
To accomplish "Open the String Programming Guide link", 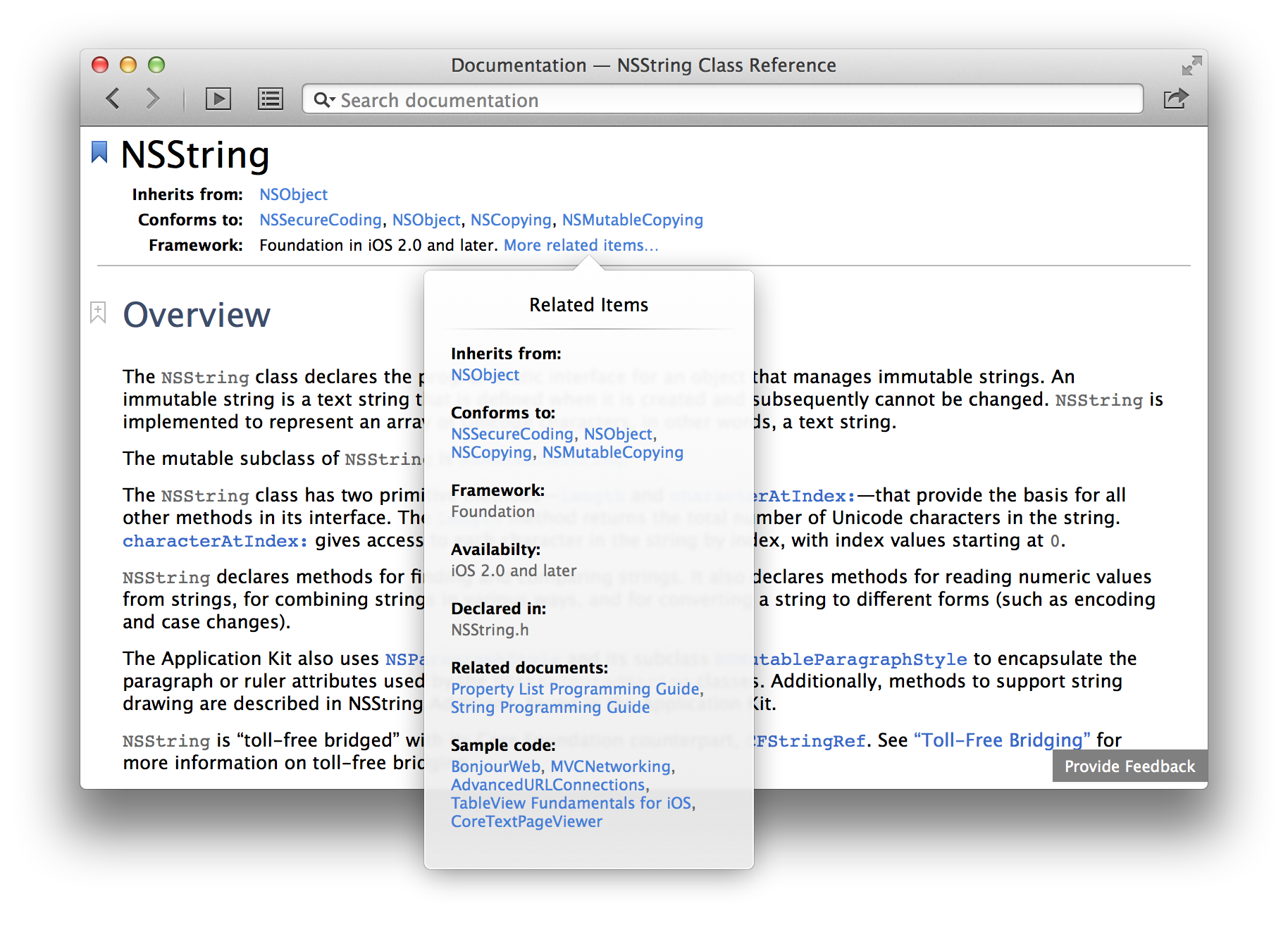I will point(550,707).
